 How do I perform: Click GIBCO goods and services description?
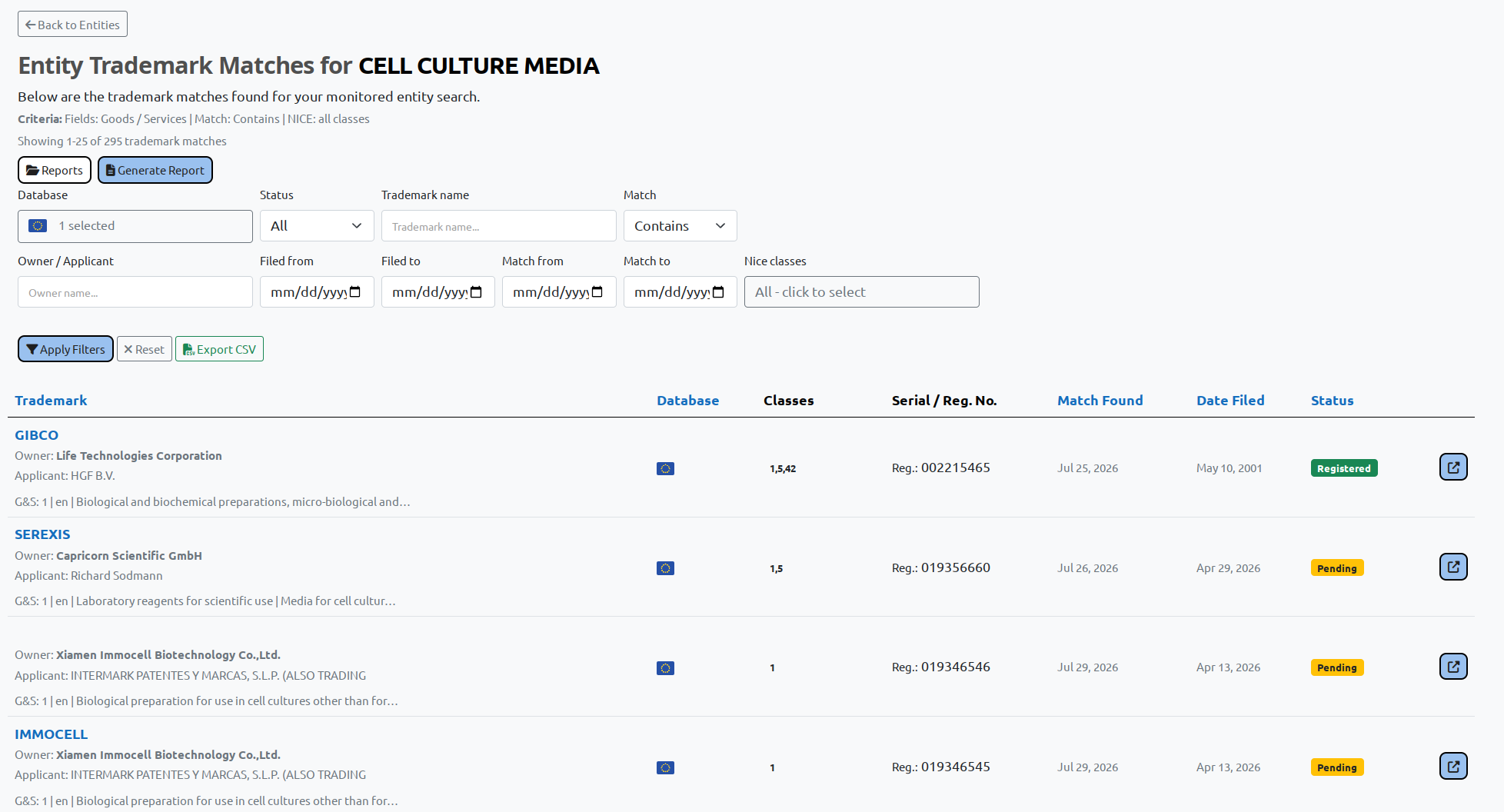click(212, 502)
